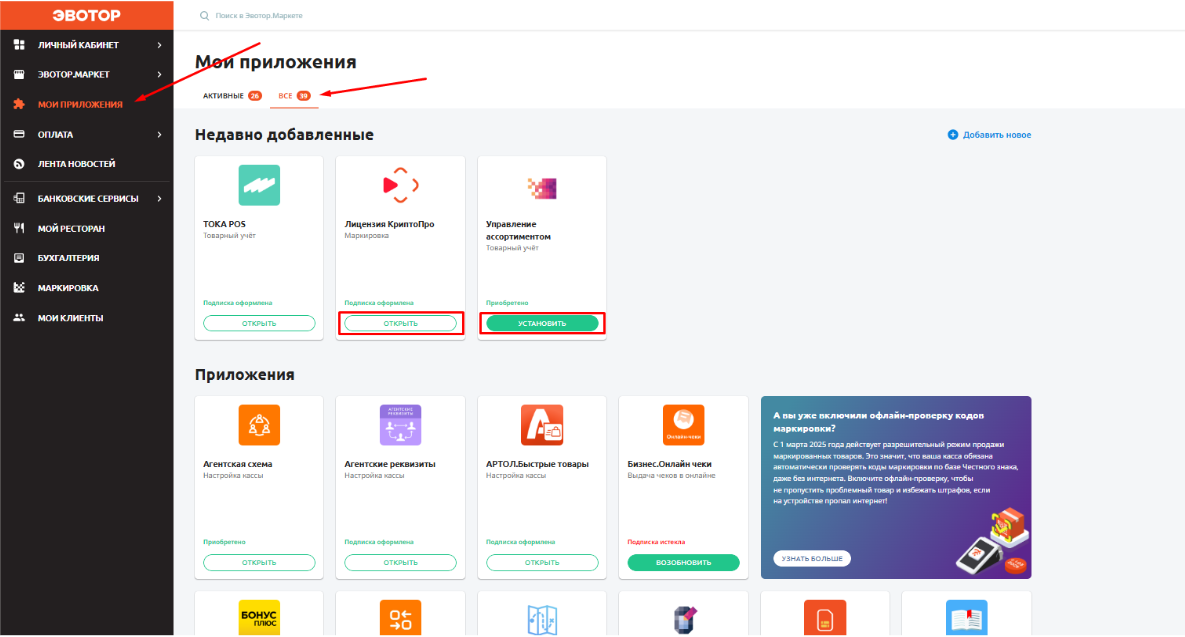The width and height of the screenshot is (1185, 637).
Task: Click Возобновить for Бизнес.Онлайн чеки
Action: pyautogui.click(x=683, y=562)
